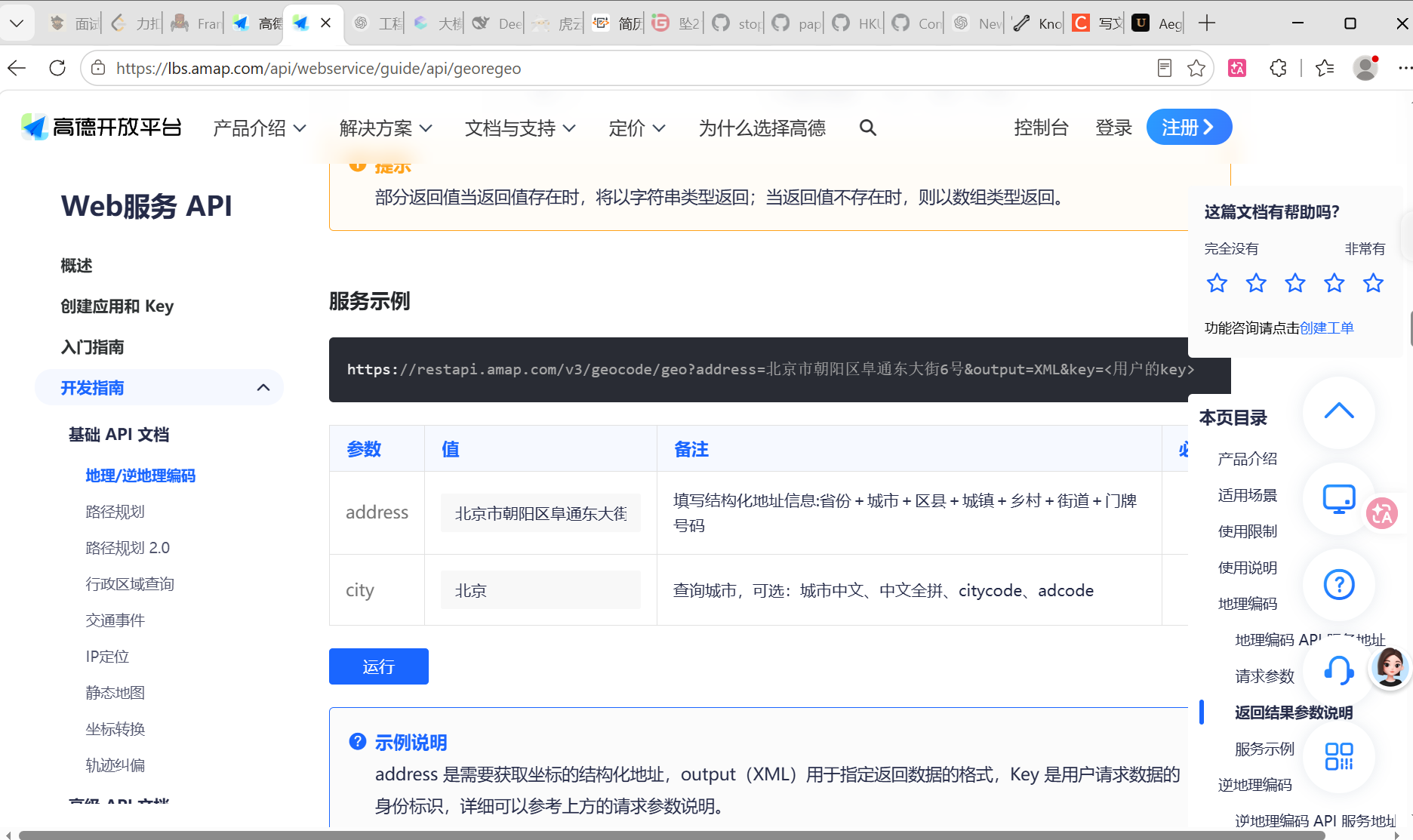Click the 登录 link
Viewport: 1413px width, 840px height.
1113,128
